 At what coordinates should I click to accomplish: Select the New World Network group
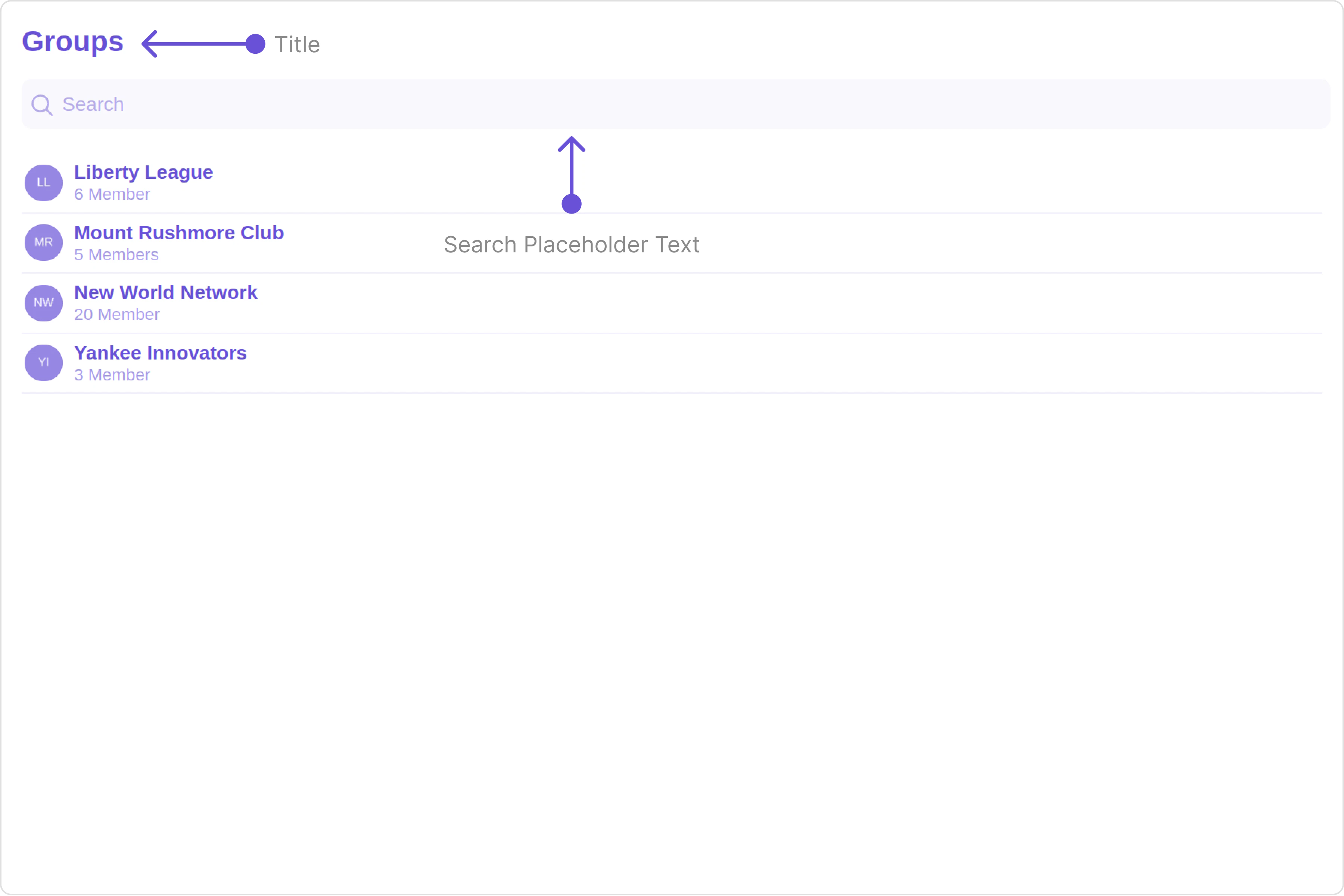[166, 293]
